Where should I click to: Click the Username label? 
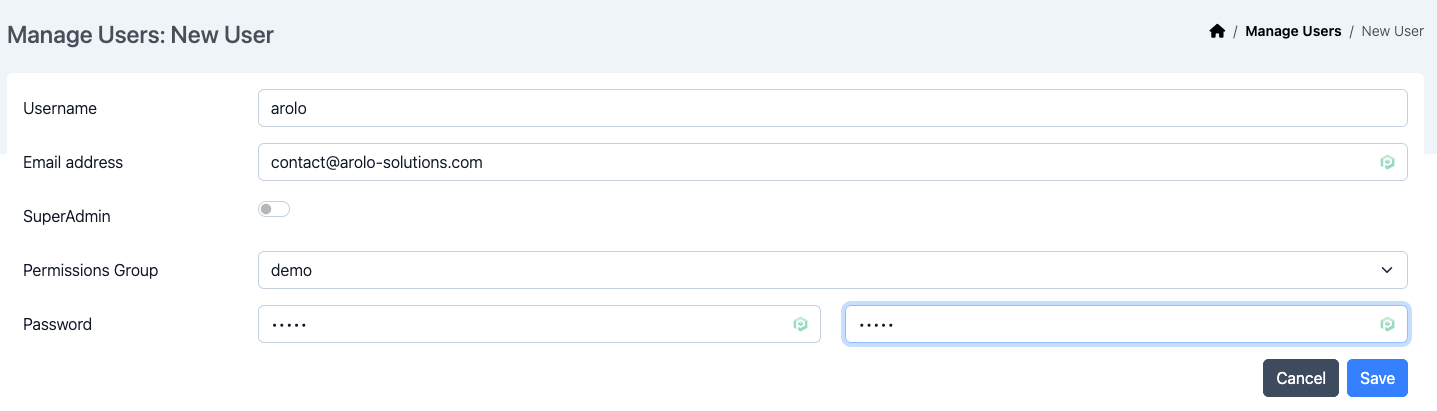tap(60, 108)
